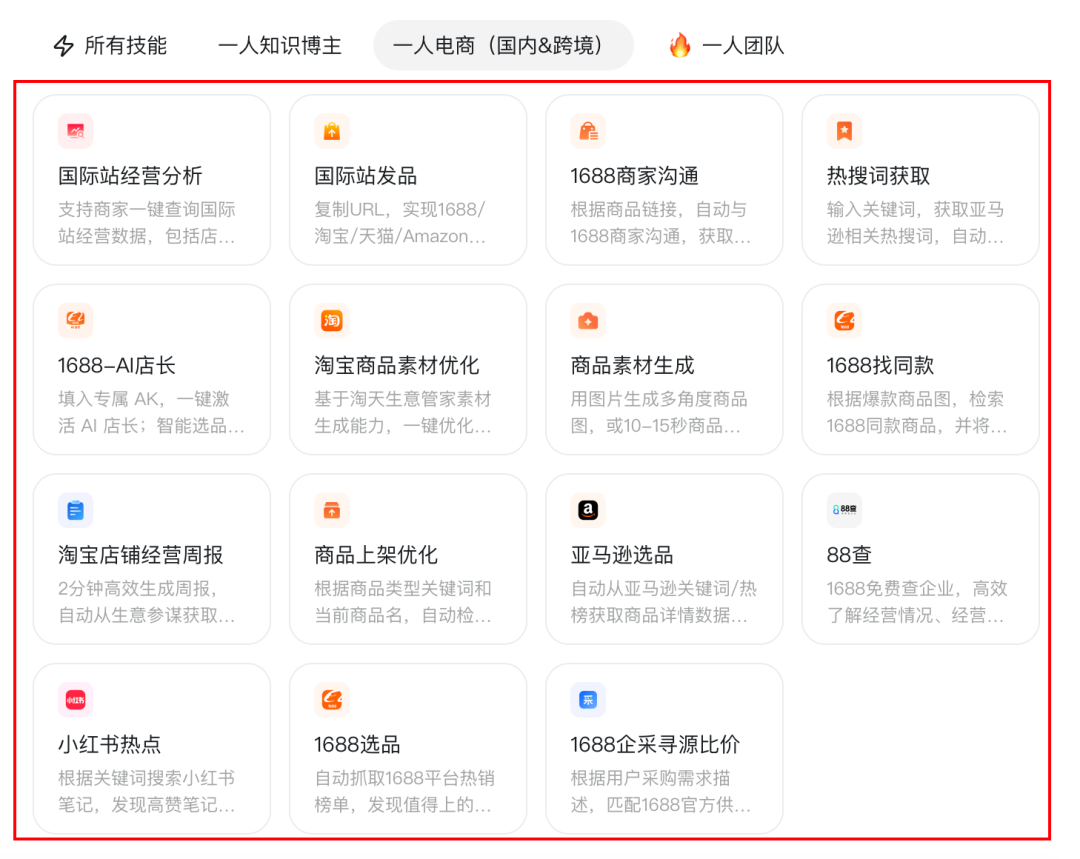Screen dimensions: 1080x859
Task: Open the 一人知识博主 tab
Action: (x=279, y=45)
